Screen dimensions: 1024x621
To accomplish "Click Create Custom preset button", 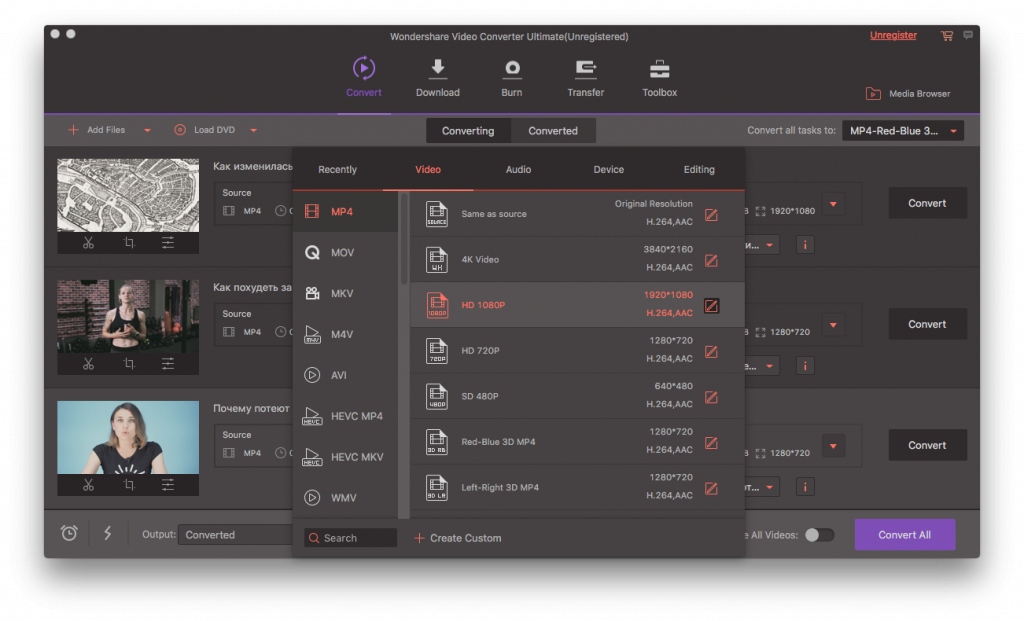I will click(x=458, y=538).
